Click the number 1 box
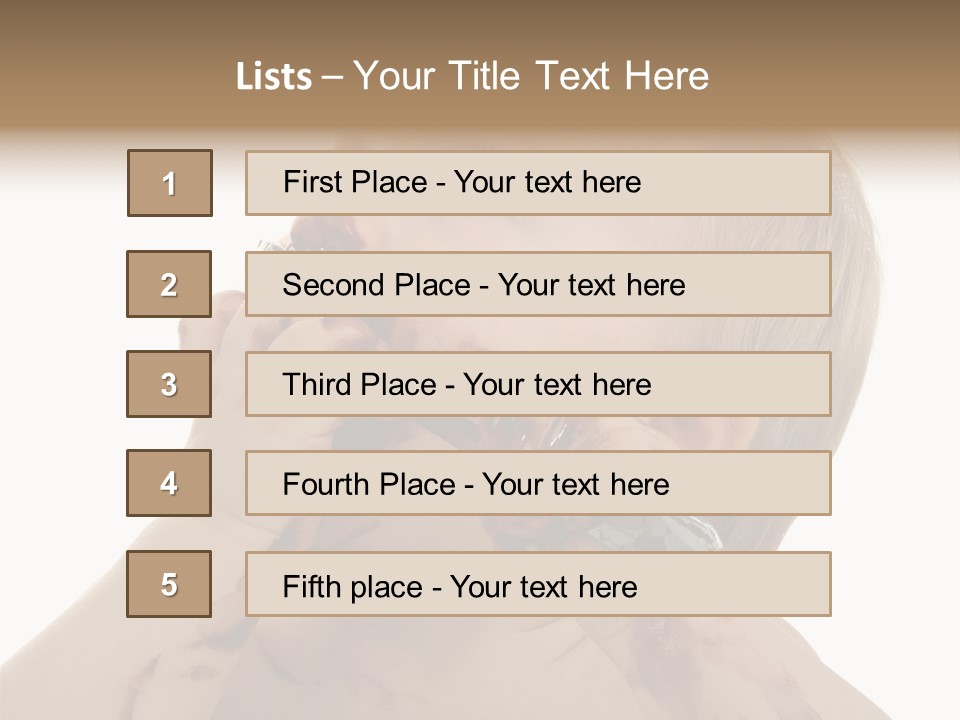Image resolution: width=960 pixels, height=720 pixels. click(170, 183)
